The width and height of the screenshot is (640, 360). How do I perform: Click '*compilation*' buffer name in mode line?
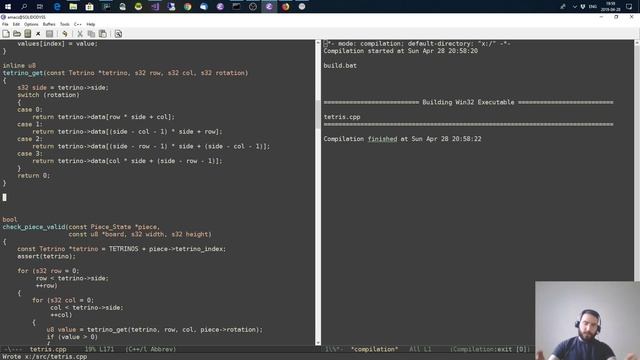[374, 349]
